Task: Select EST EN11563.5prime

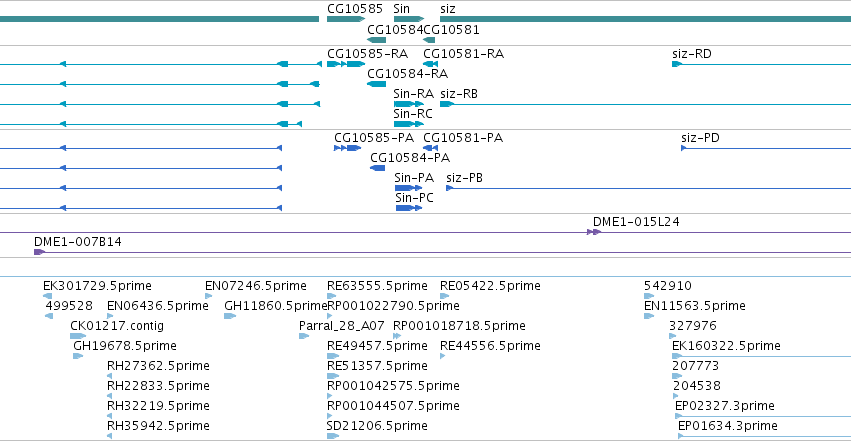Action: point(649,316)
